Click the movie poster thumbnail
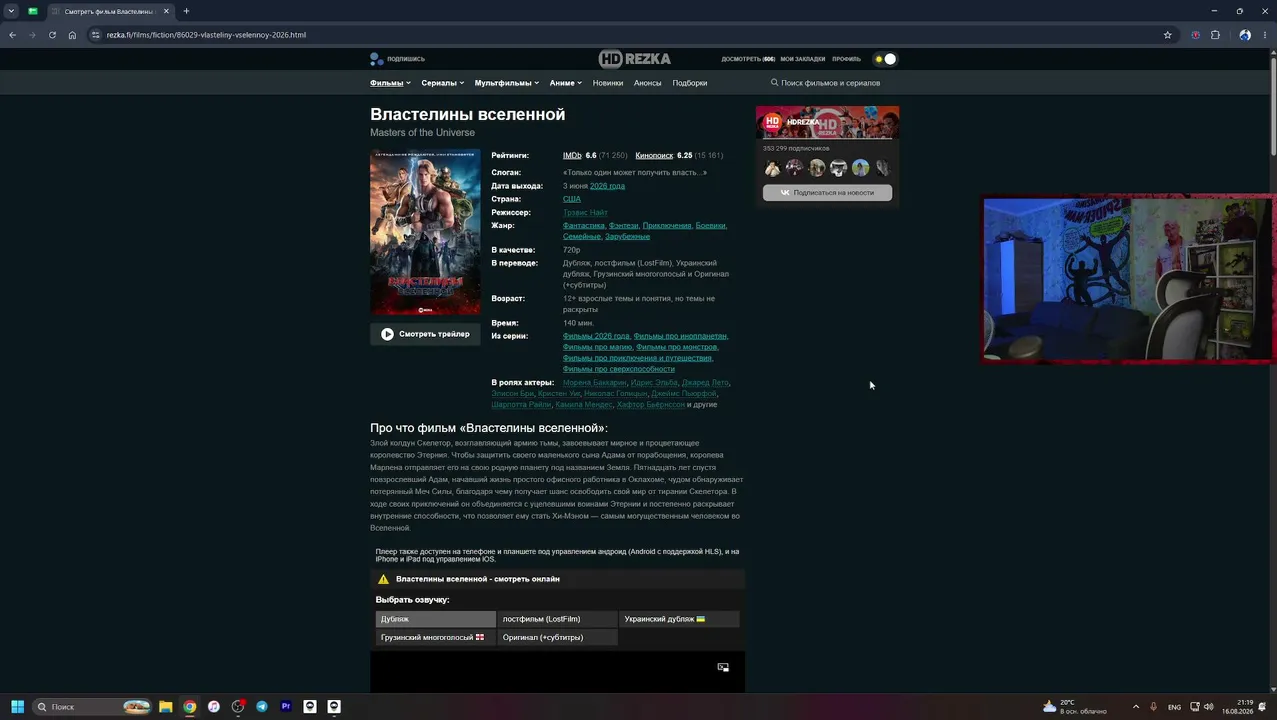 425,232
